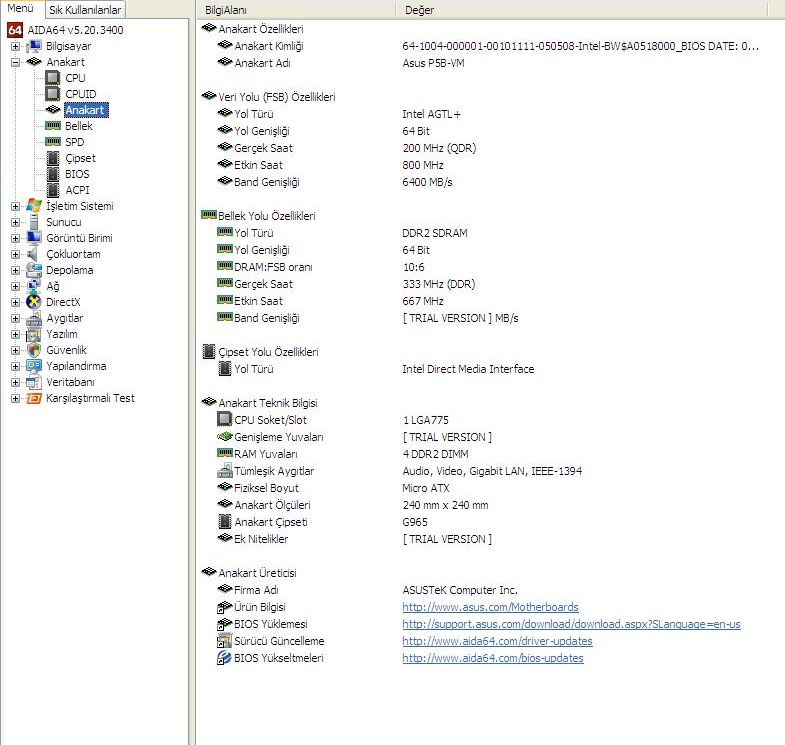Click the Firma Adı row

[491, 590]
